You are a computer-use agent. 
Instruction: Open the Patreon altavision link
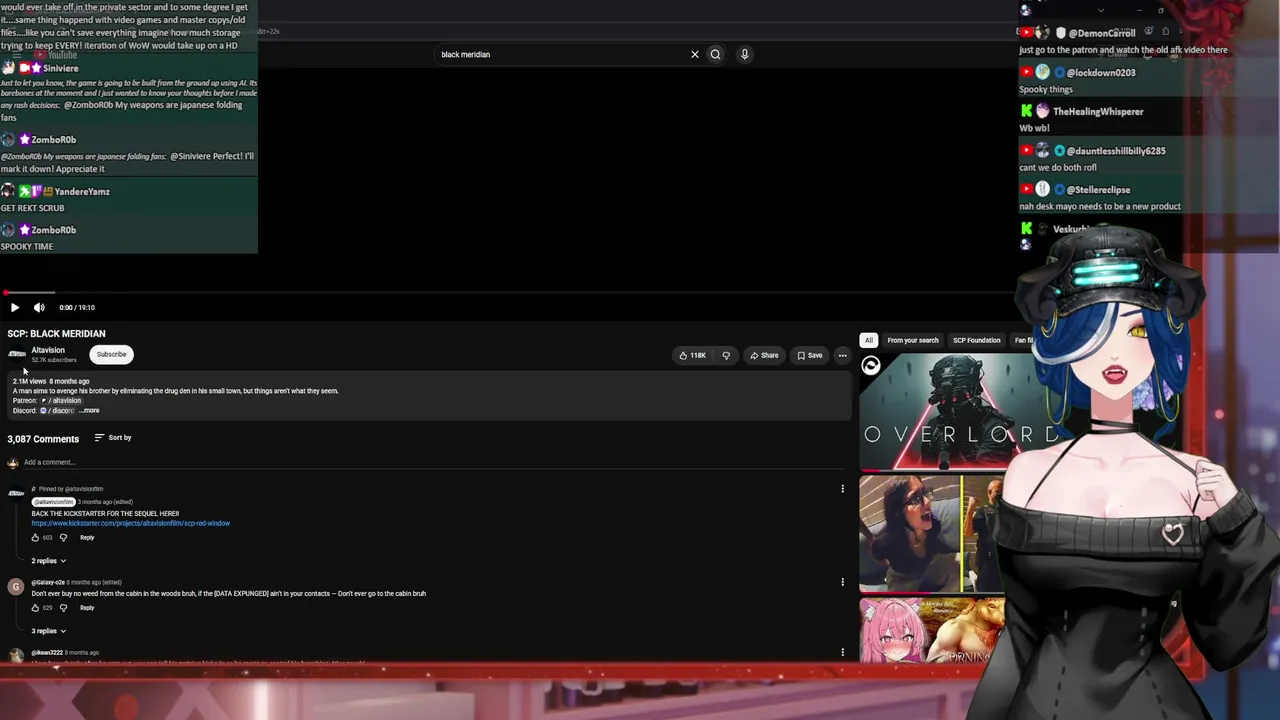62,400
